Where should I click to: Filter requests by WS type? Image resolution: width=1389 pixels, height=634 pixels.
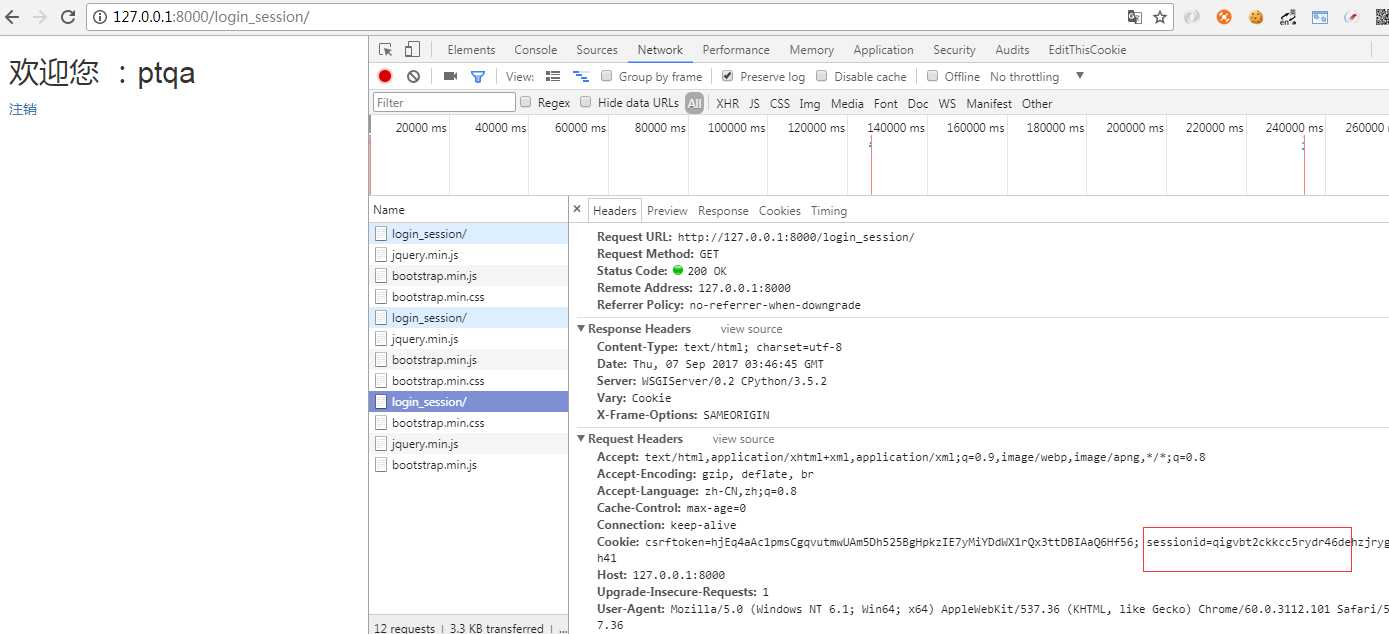pyautogui.click(x=947, y=104)
